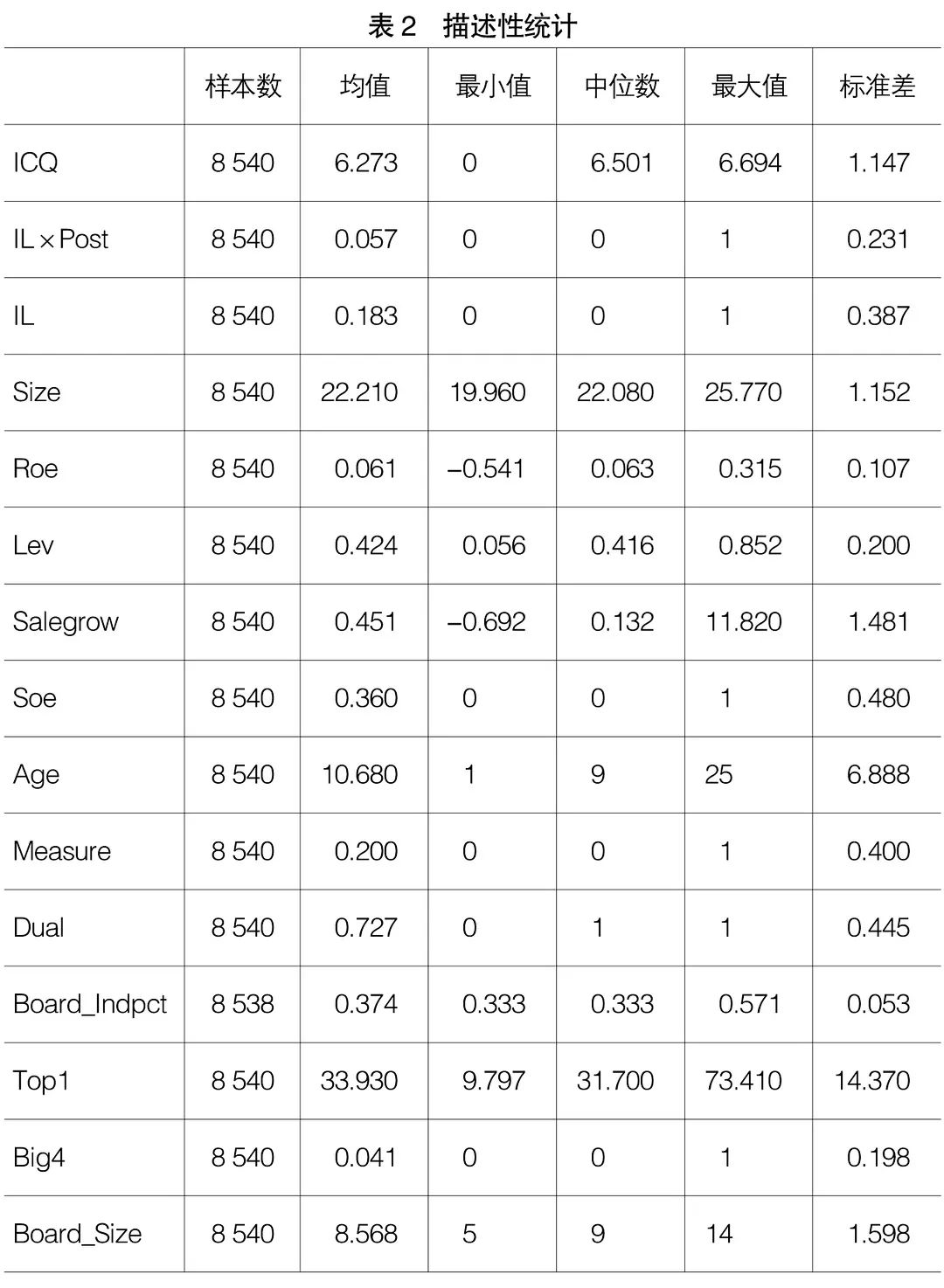This screenshot has width=944, height=1288.
Task: Click the Board_Indpct row label
Action: tap(90, 1004)
